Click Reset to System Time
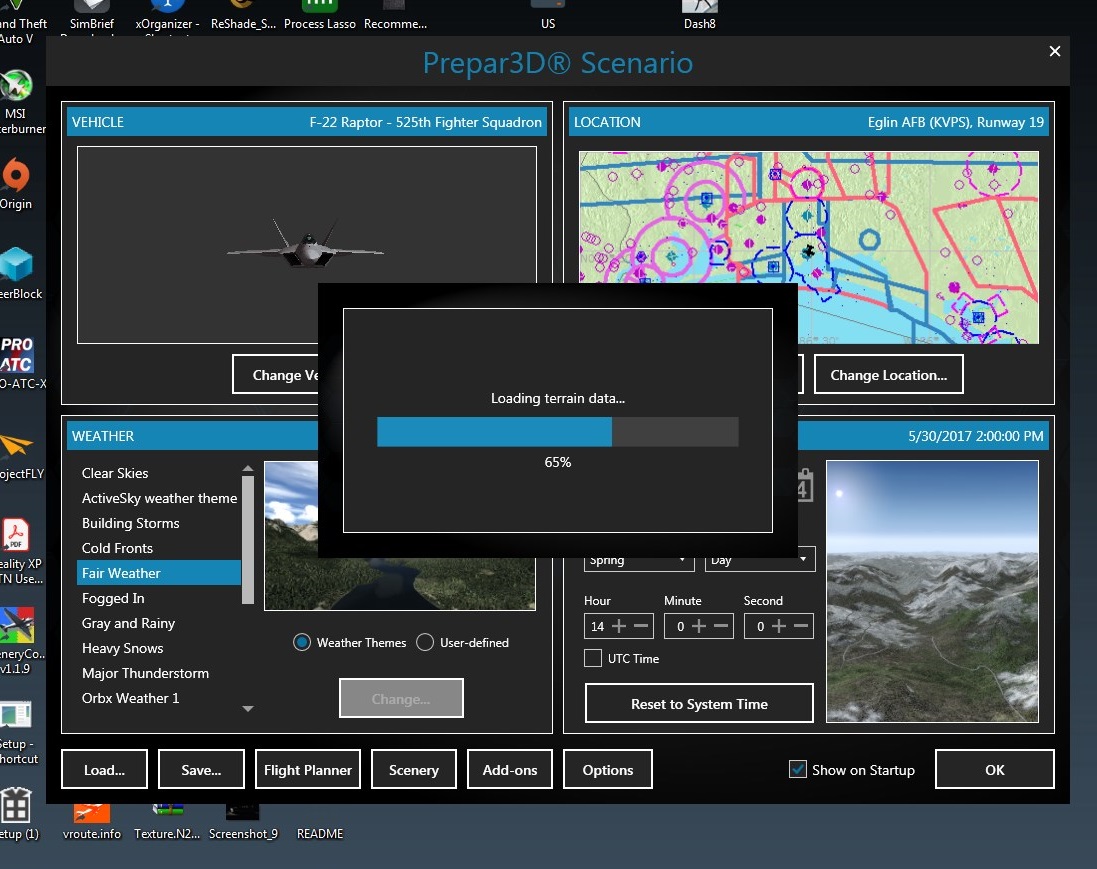 click(x=699, y=703)
